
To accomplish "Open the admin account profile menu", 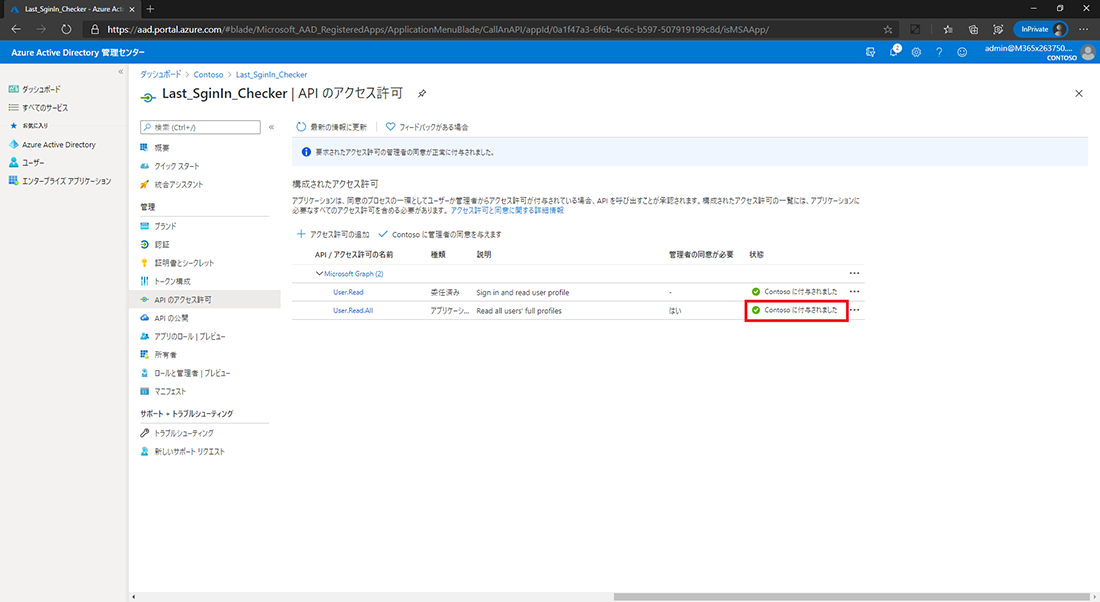I will pyautogui.click(x=1040, y=52).
